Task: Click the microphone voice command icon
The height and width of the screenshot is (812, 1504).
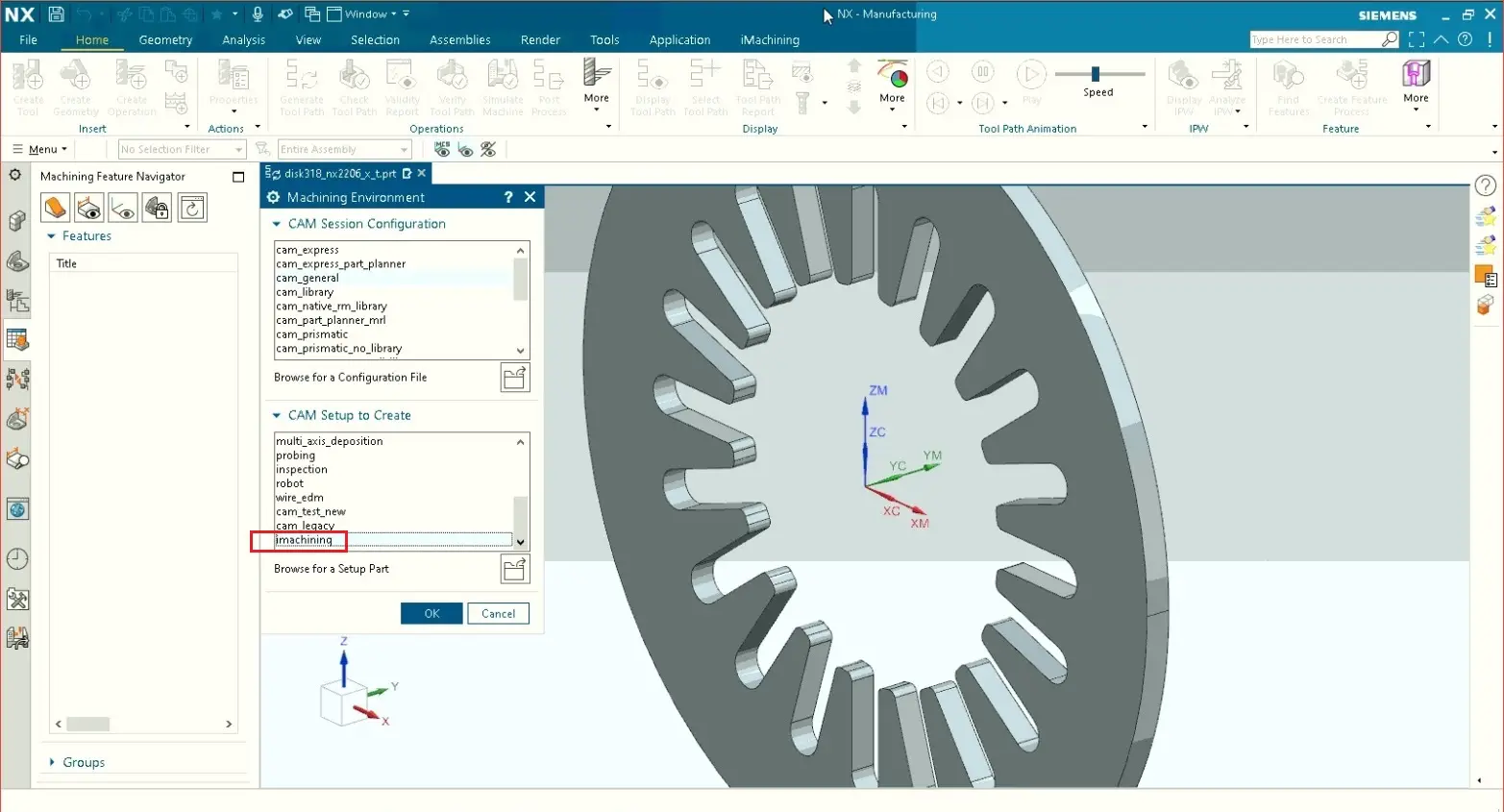Action: tap(258, 14)
